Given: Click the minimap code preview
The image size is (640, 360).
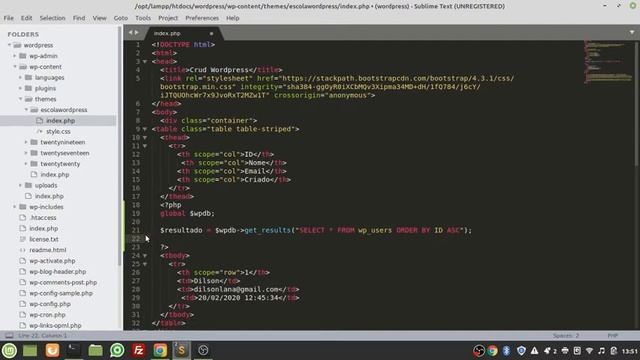Looking at the screenshot, I should coord(608,61).
